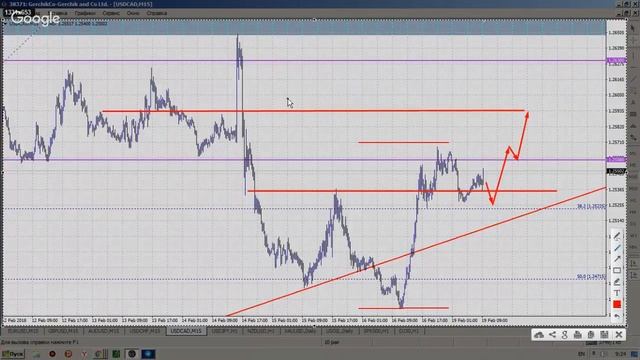Switch to the EURUSD,M15 chart tab

[x=23, y=331]
